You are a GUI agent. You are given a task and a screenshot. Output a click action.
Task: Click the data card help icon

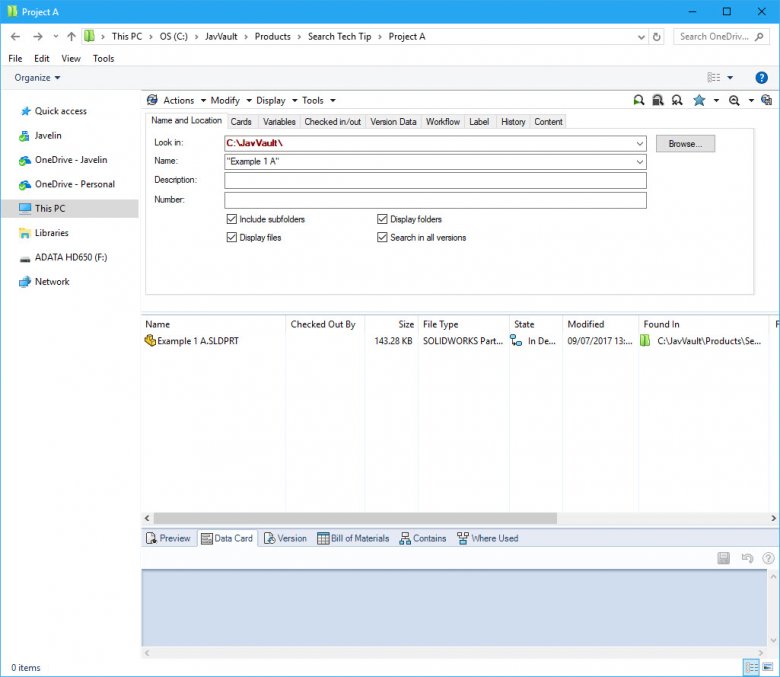[x=768, y=558]
